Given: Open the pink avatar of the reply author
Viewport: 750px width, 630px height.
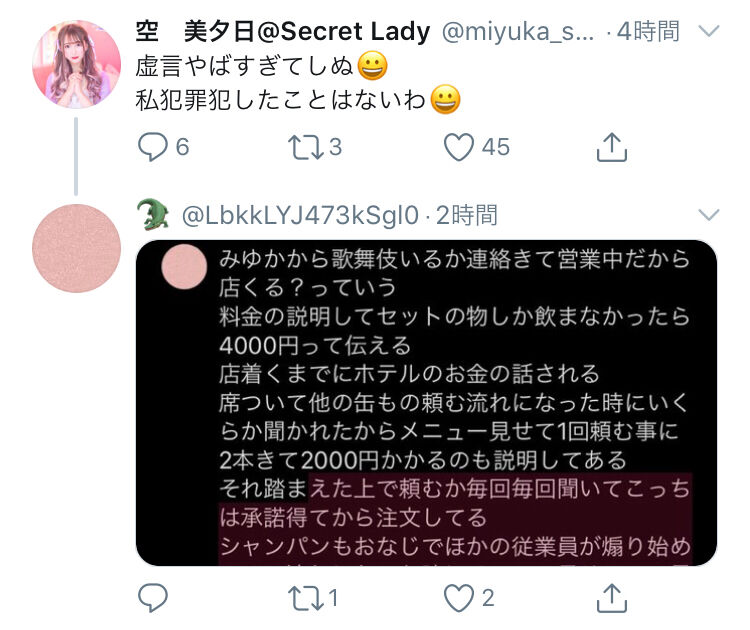Looking at the screenshot, I should (77, 248).
